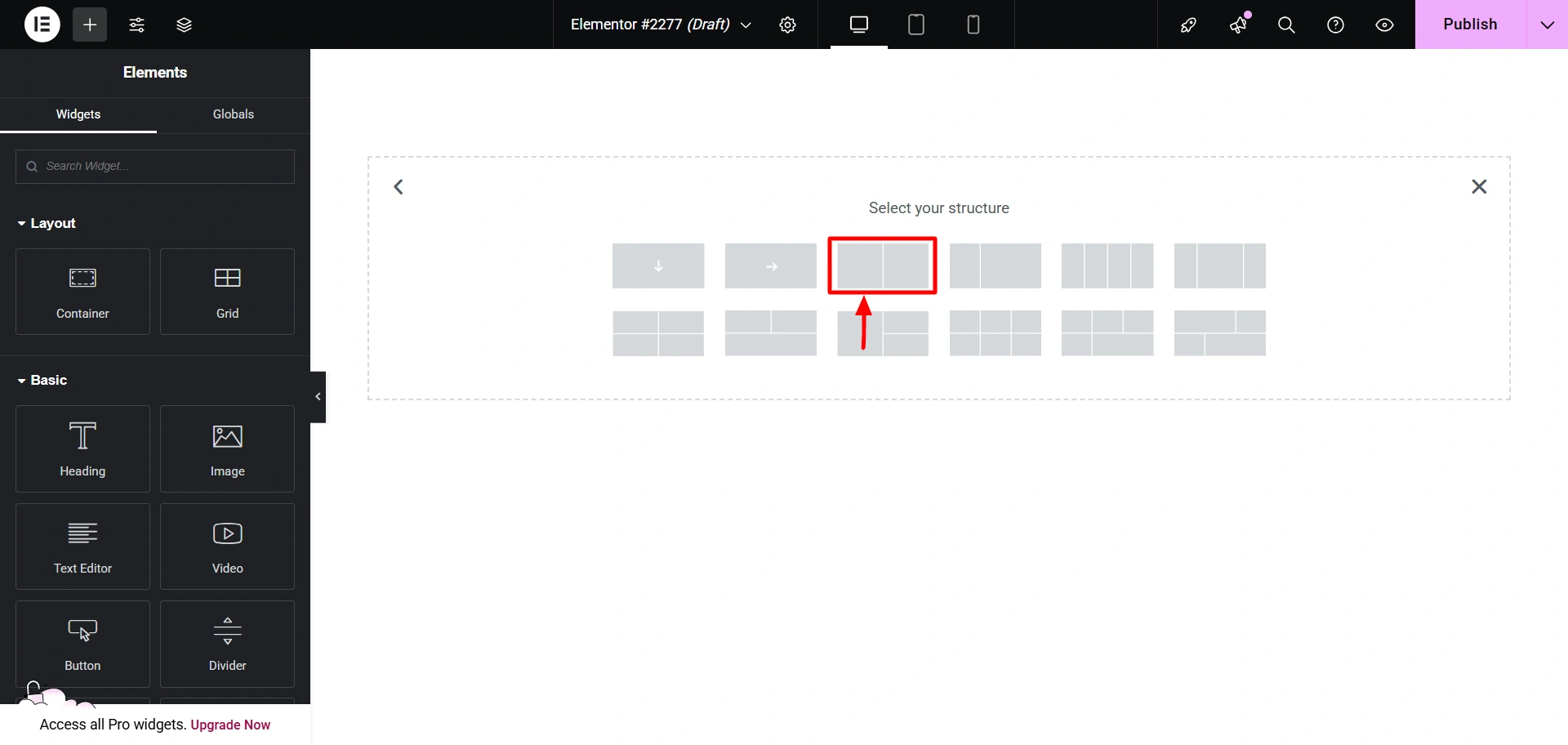
Task: Publish the page
Action: (1470, 25)
